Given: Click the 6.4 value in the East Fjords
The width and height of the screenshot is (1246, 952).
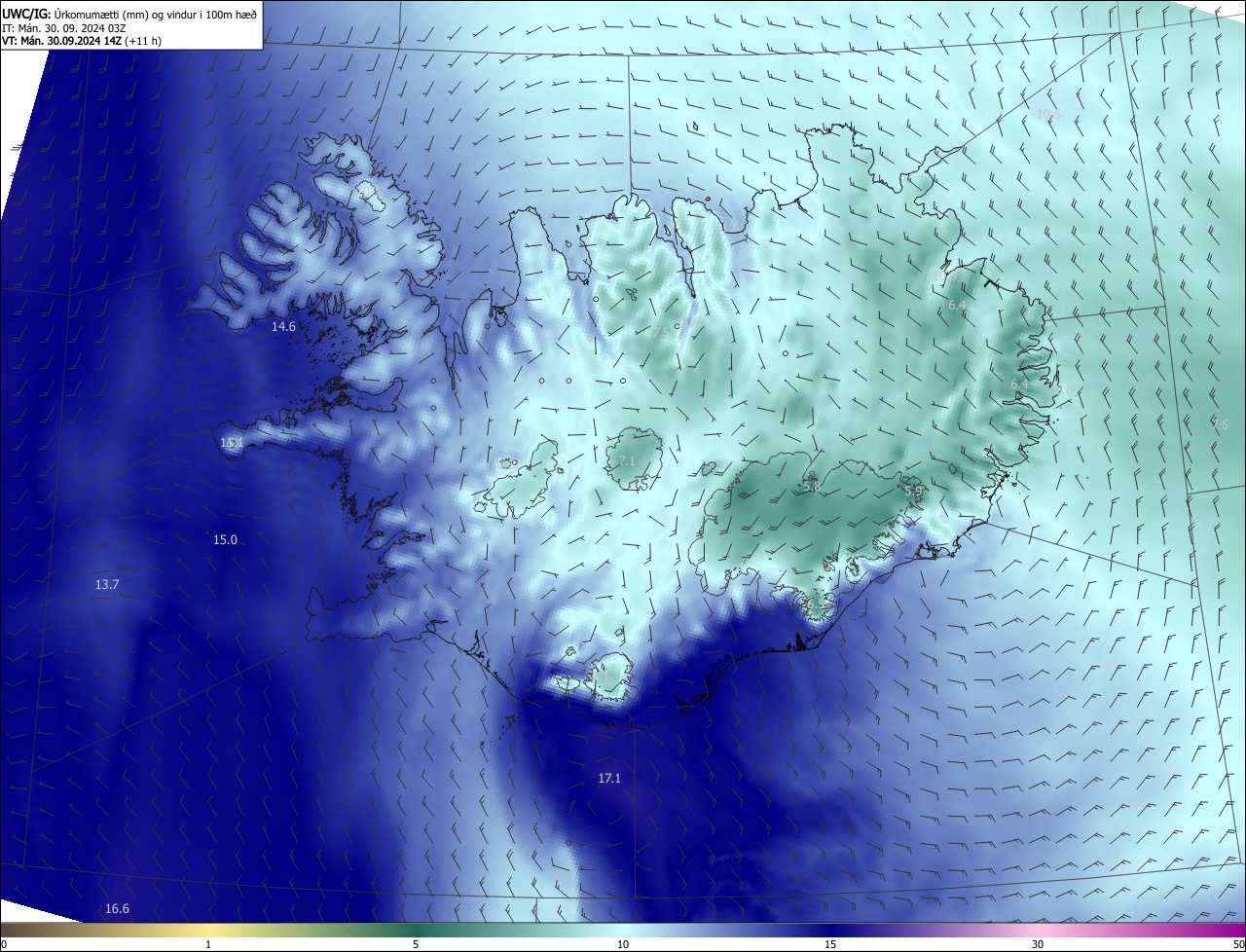Looking at the screenshot, I should [x=1019, y=384].
